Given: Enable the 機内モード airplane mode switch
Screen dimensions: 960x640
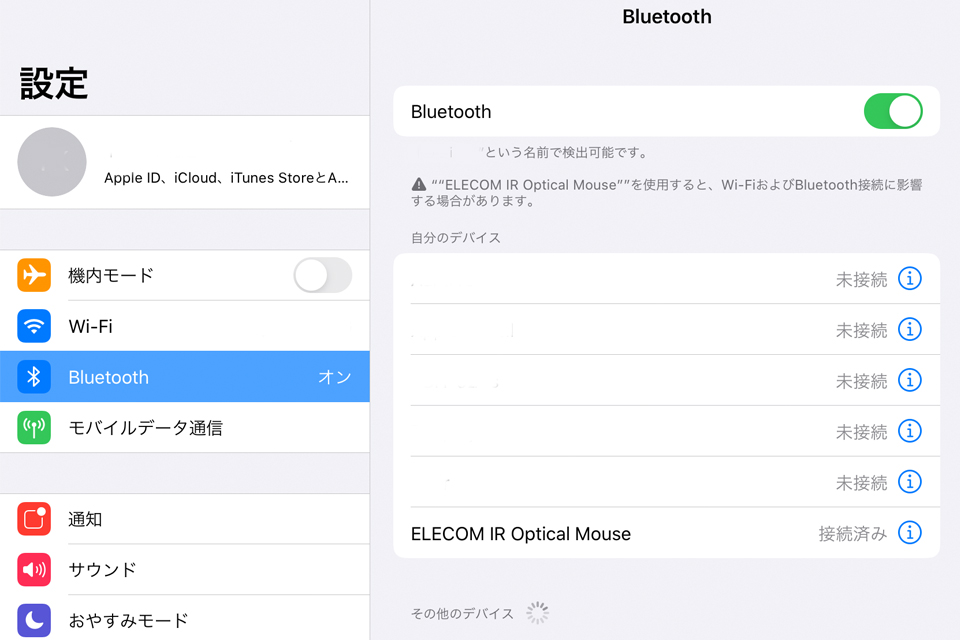Looking at the screenshot, I should (323, 275).
